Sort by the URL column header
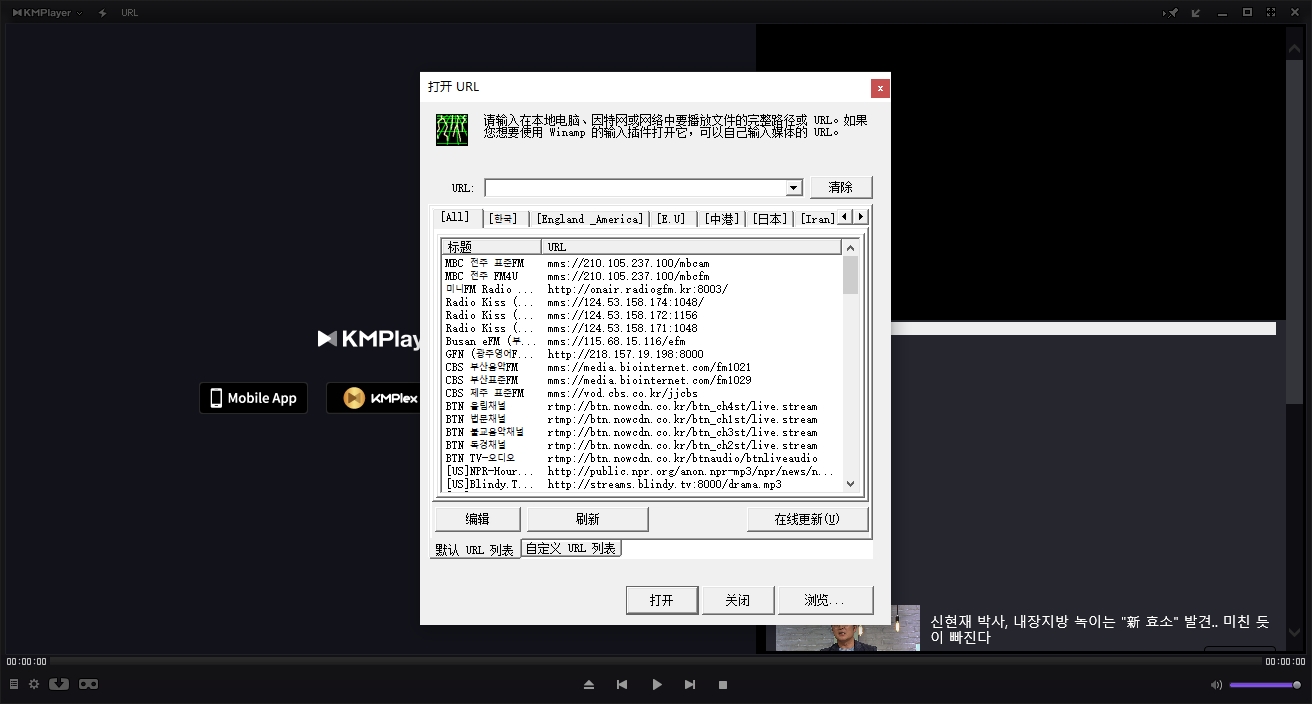Screen dimensions: 1312x704 pos(692,247)
